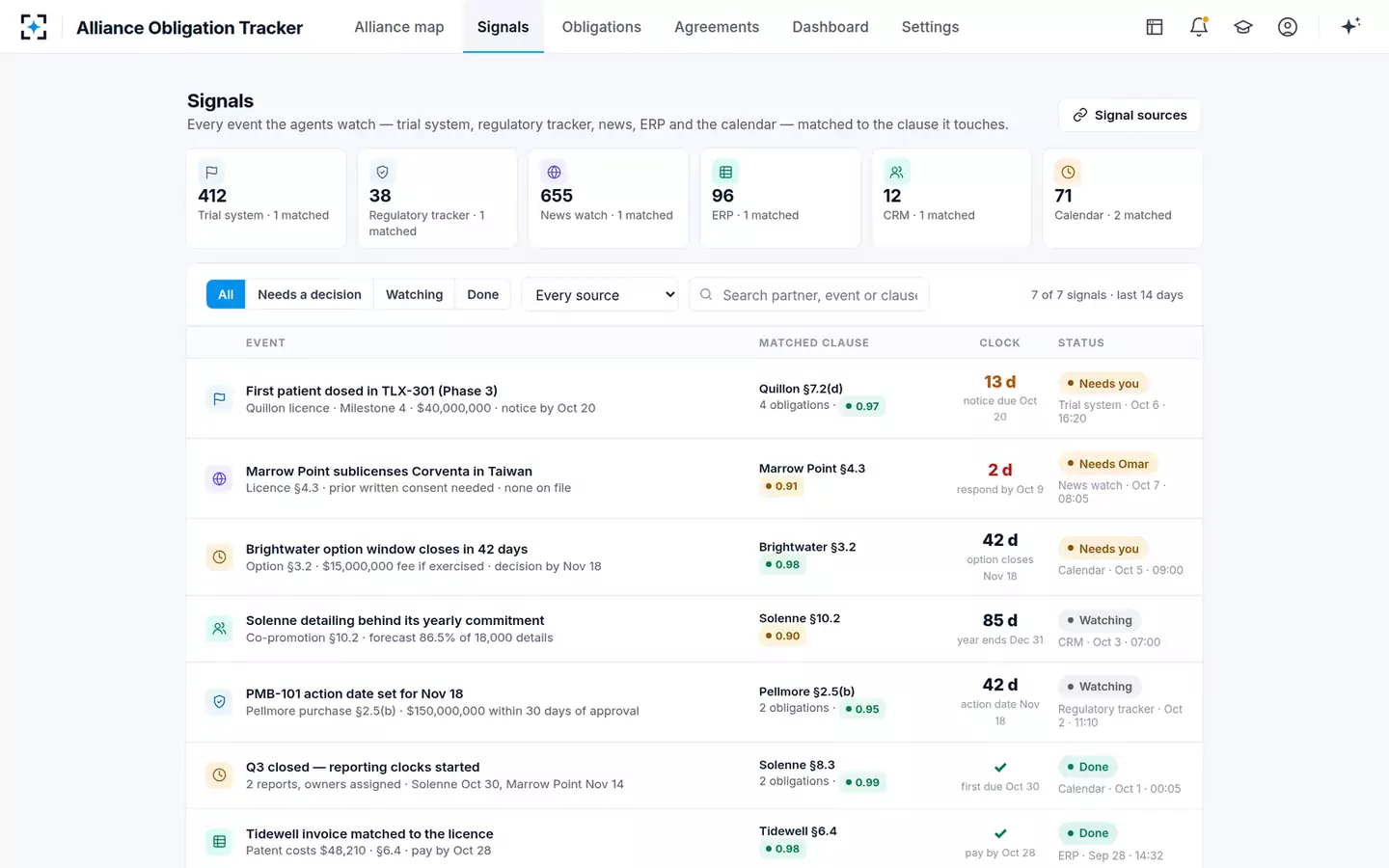
Task: Click the 0.99 confidence score chip
Action: coord(862,782)
